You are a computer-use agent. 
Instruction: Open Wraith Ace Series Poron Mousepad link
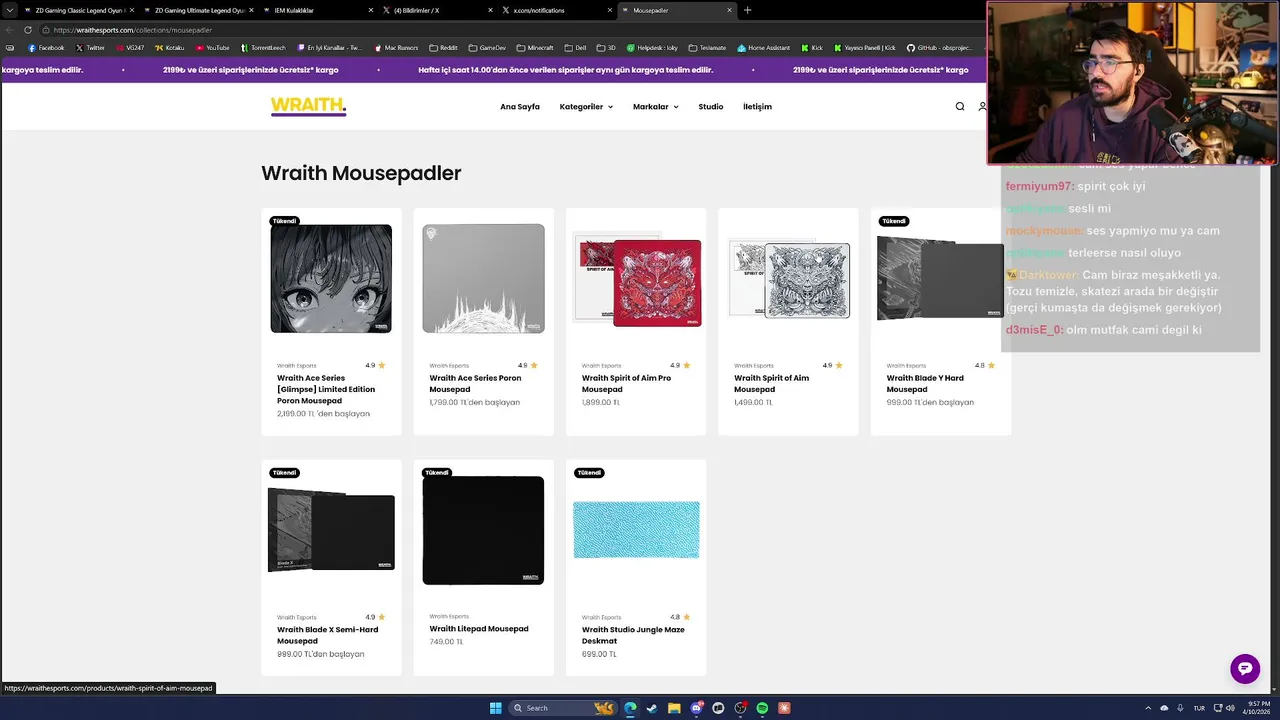(475, 384)
